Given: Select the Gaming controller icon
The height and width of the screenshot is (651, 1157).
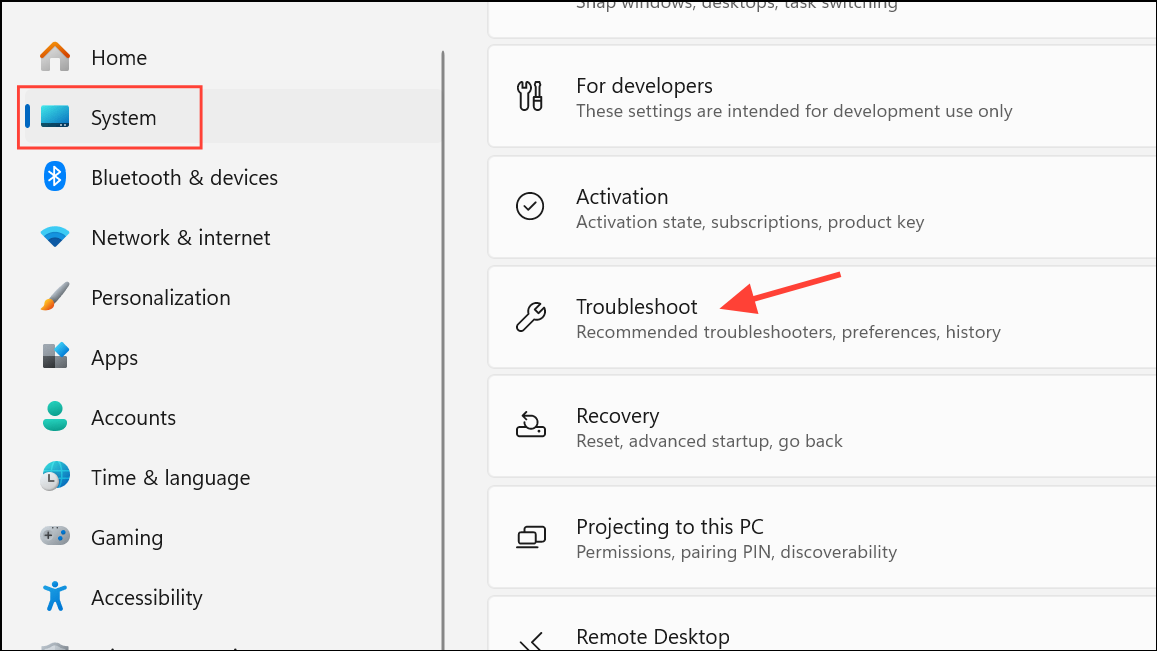Looking at the screenshot, I should click(x=53, y=537).
